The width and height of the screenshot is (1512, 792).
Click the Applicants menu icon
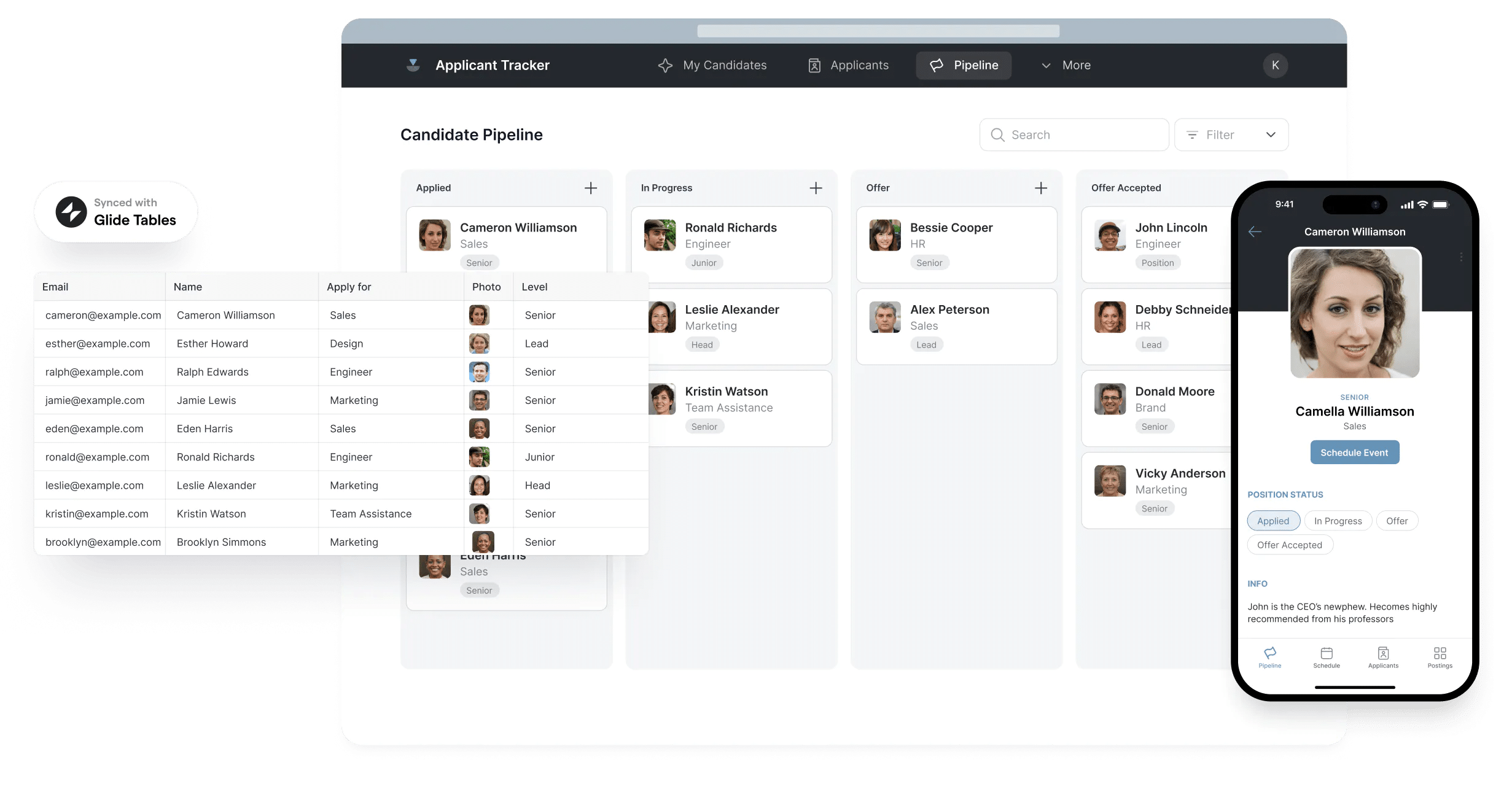(x=814, y=65)
